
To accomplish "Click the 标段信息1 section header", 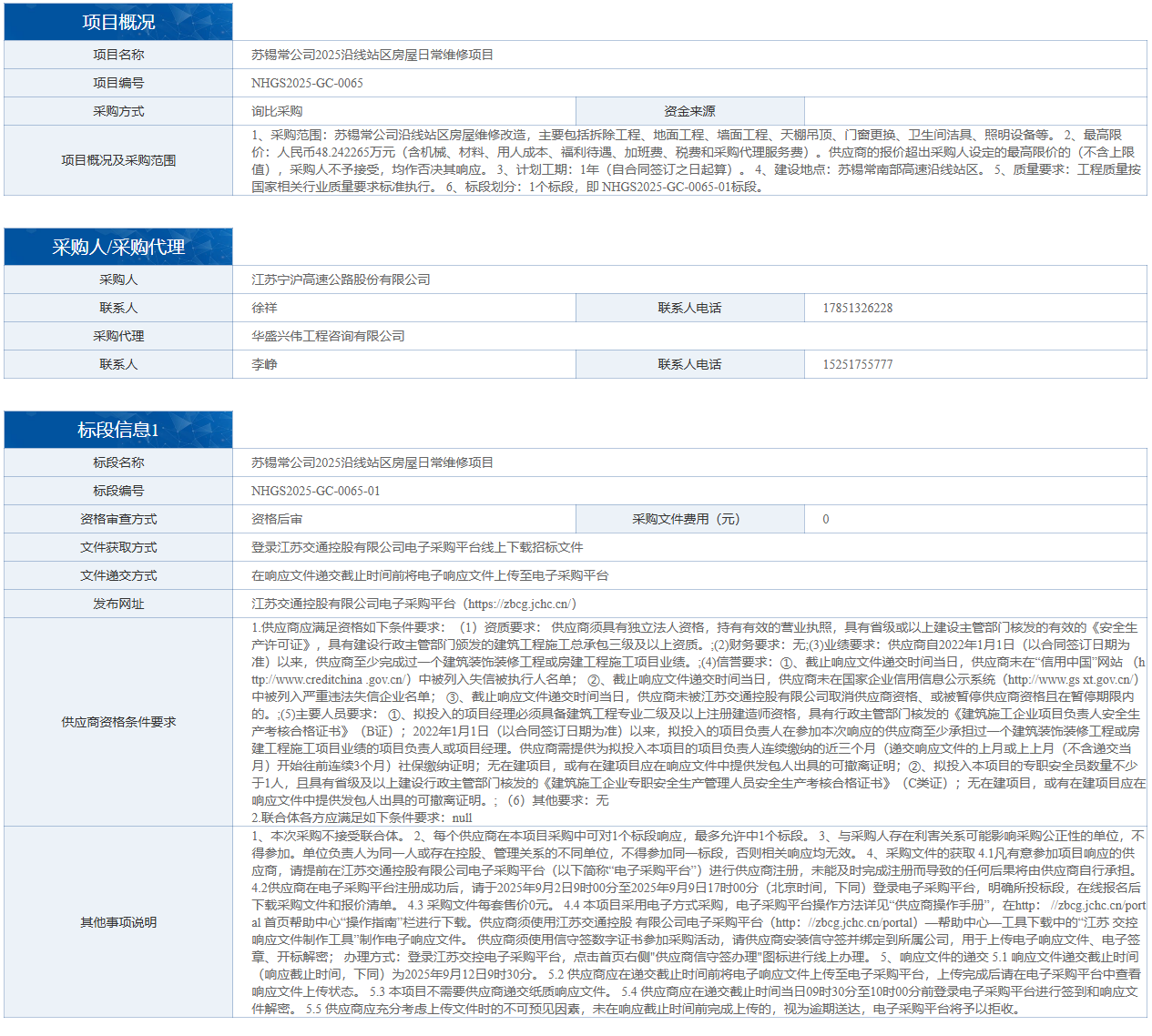I will tap(118, 430).
